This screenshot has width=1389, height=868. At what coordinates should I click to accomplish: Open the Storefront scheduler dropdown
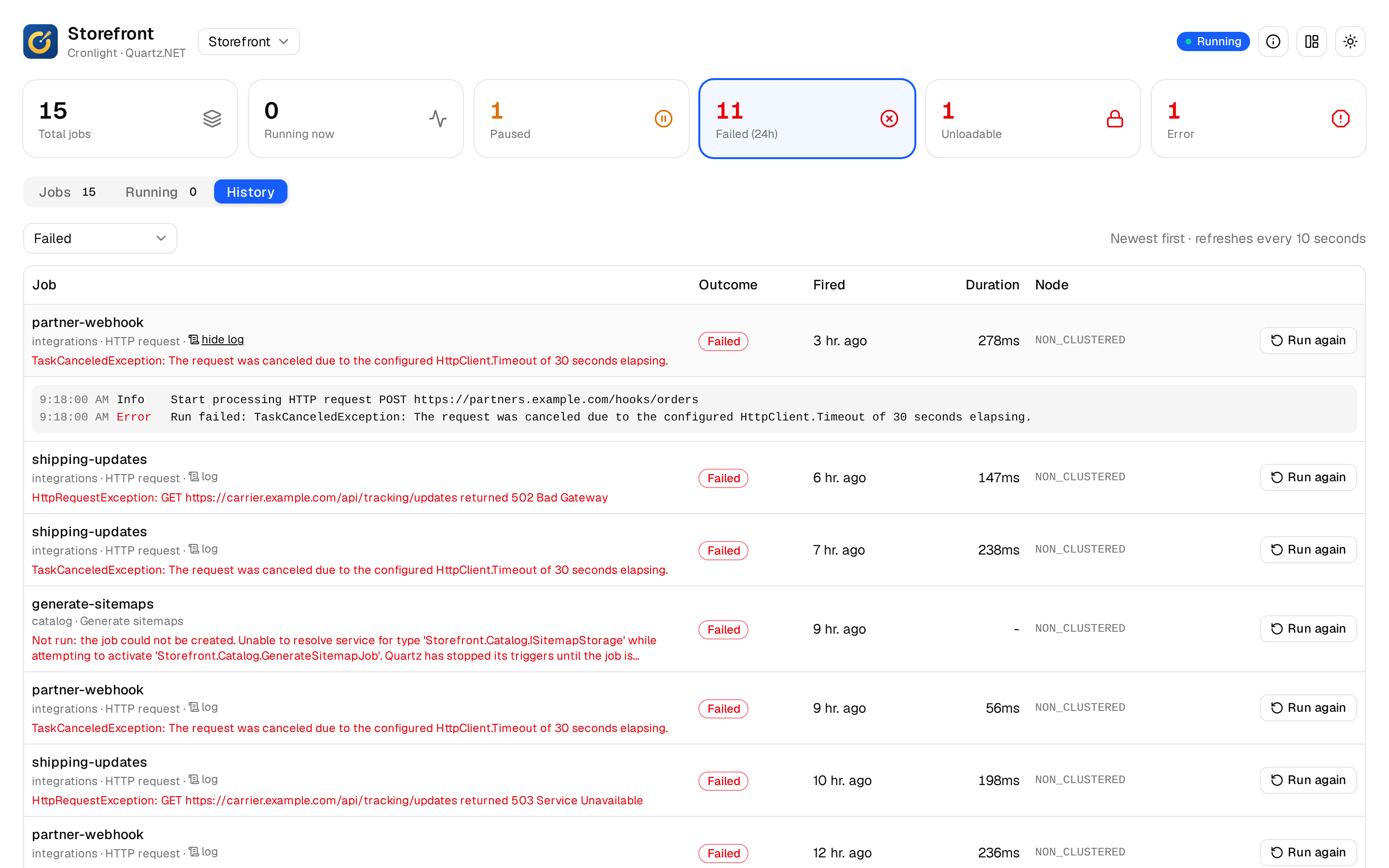pos(248,41)
